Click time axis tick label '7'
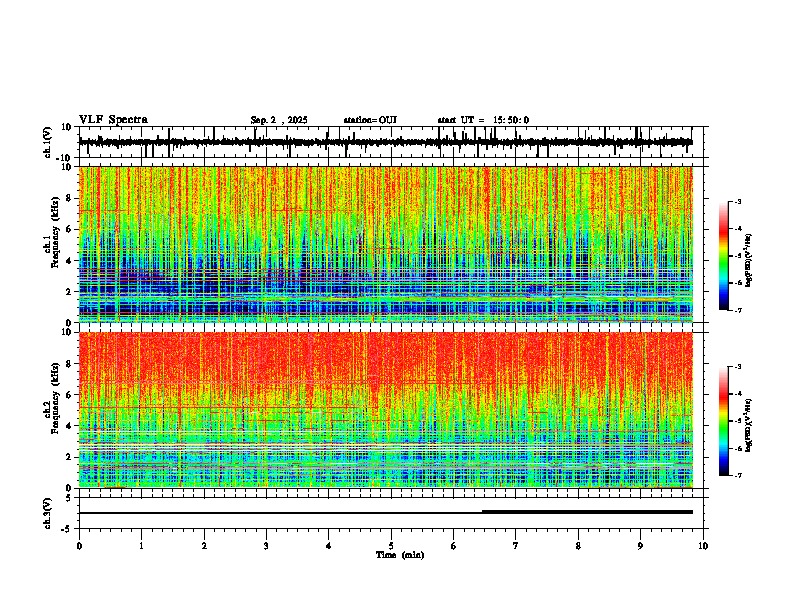 [x=516, y=546]
